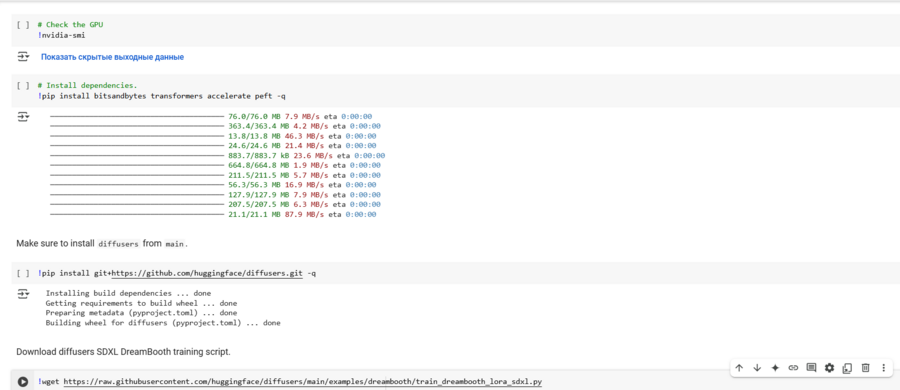Toggle output icon of pip progress output
Viewport: 900px width, 390px height.
(22, 117)
